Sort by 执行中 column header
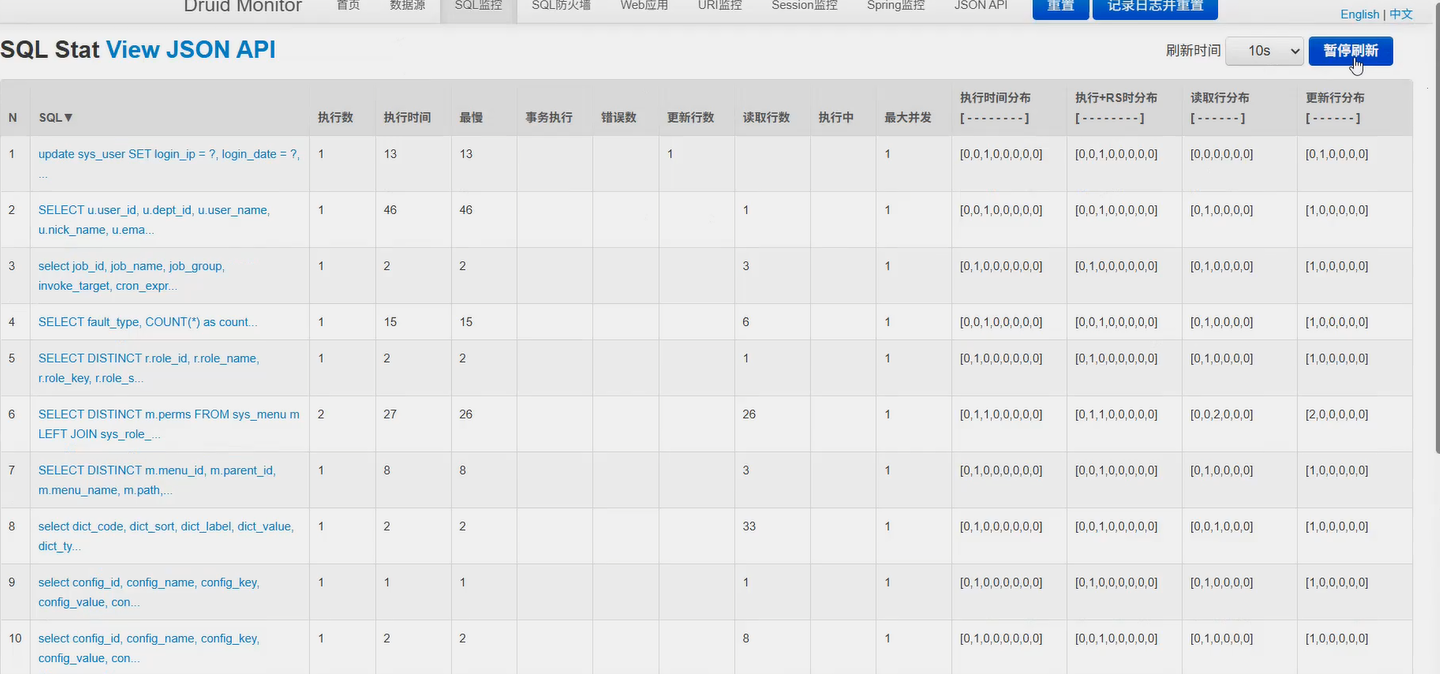Viewport: 1440px width, 674px height. [x=836, y=118]
